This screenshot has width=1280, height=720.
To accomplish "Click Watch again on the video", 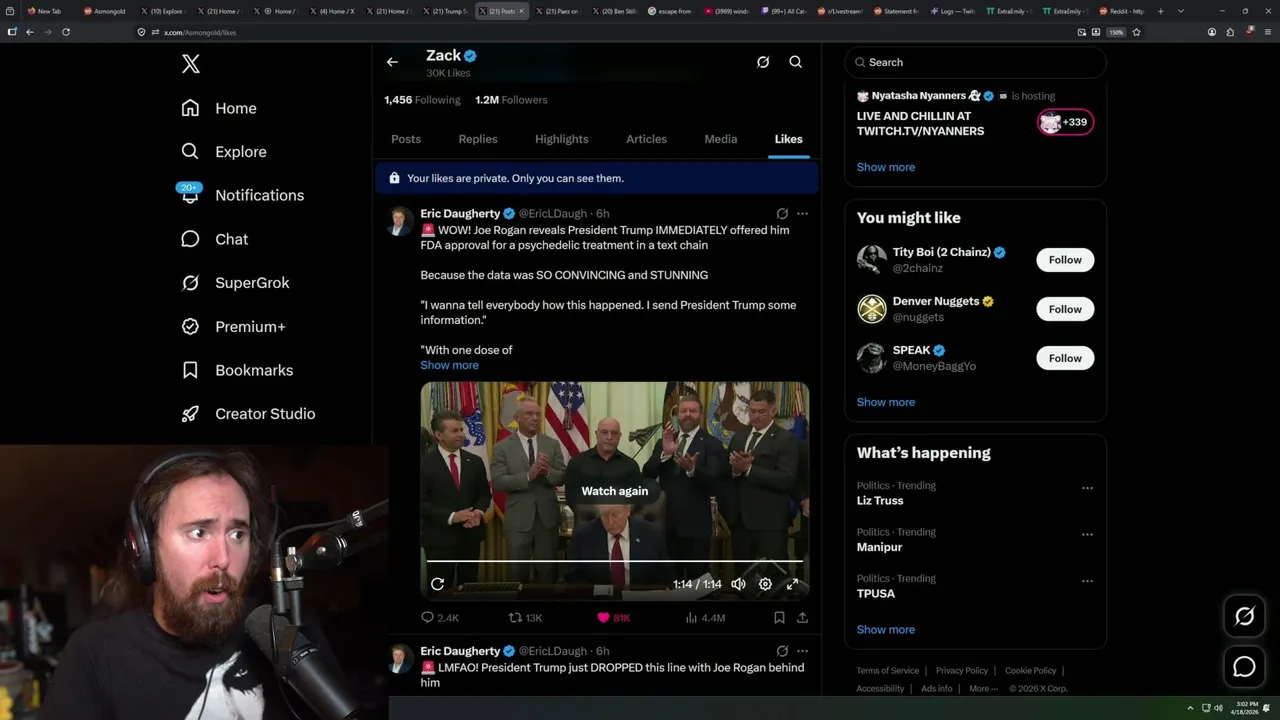I will pos(614,491).
